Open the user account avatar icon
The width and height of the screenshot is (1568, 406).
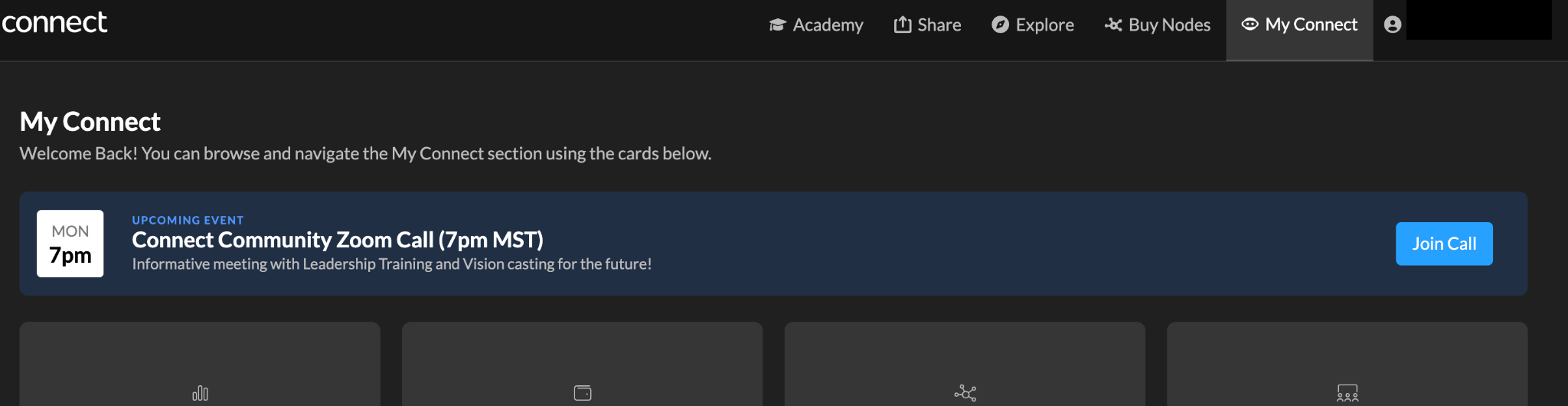[1393, 25]
